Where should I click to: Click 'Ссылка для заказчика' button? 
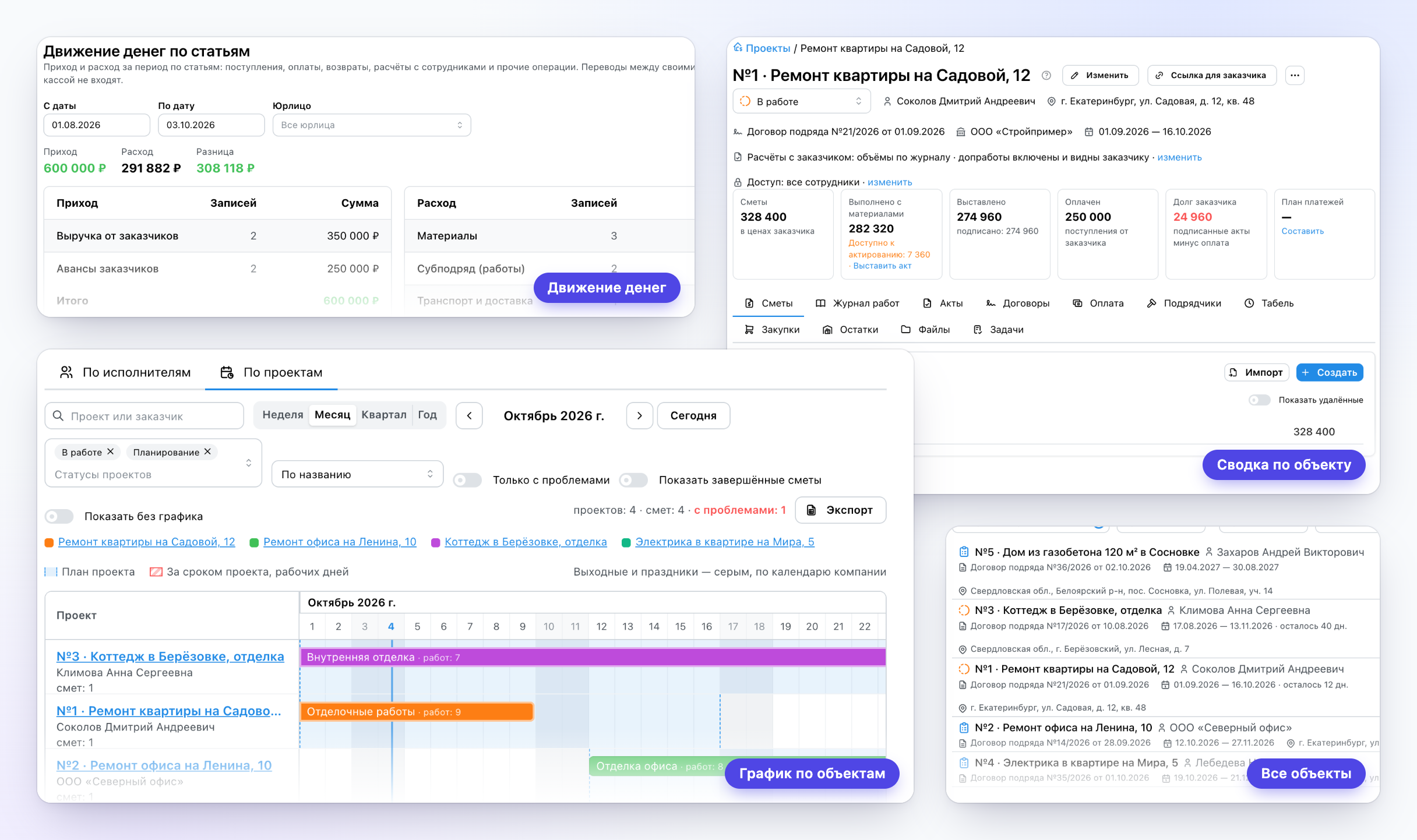point(1212,75)
